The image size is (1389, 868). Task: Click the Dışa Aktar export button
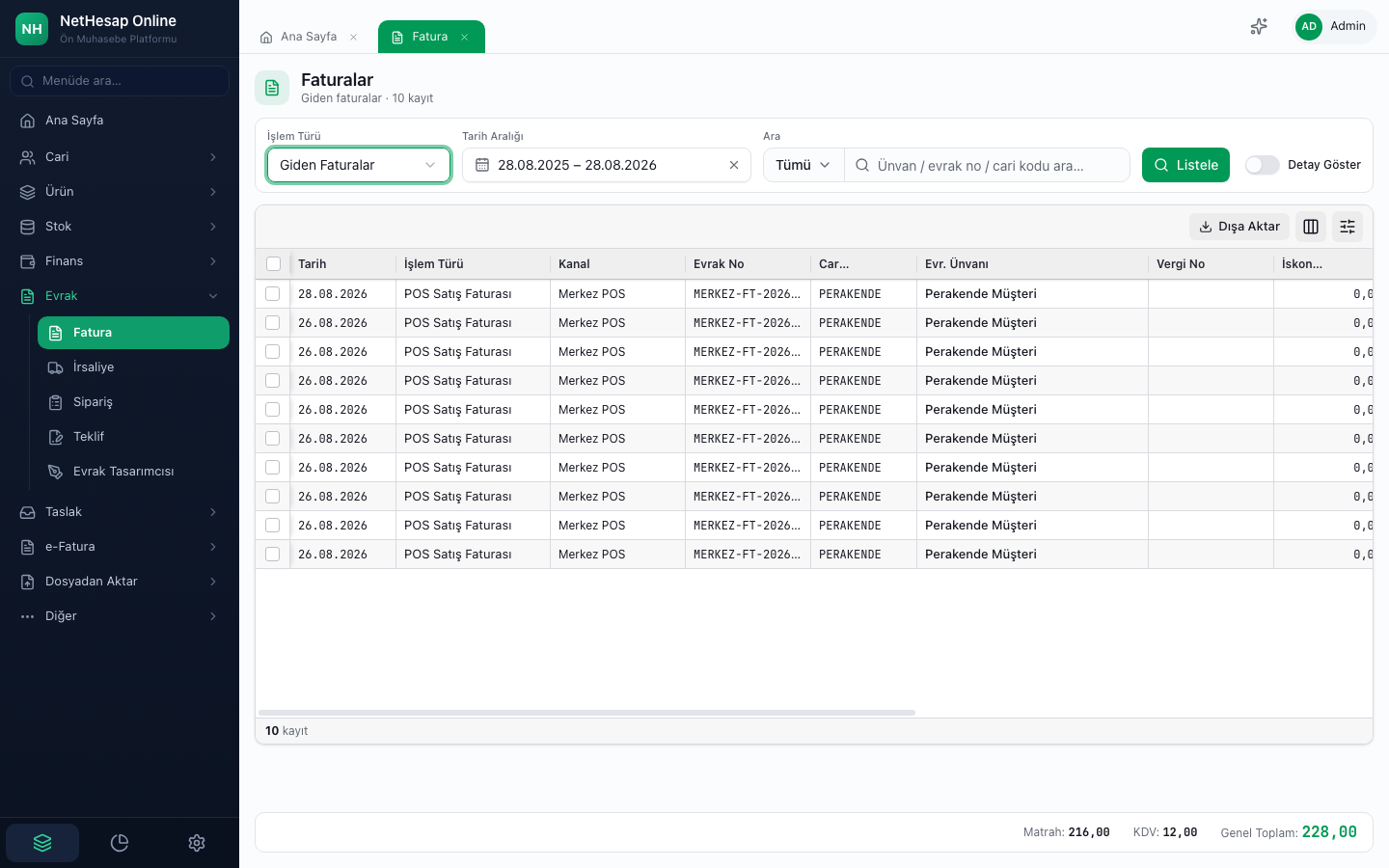tap(1239, 227)
